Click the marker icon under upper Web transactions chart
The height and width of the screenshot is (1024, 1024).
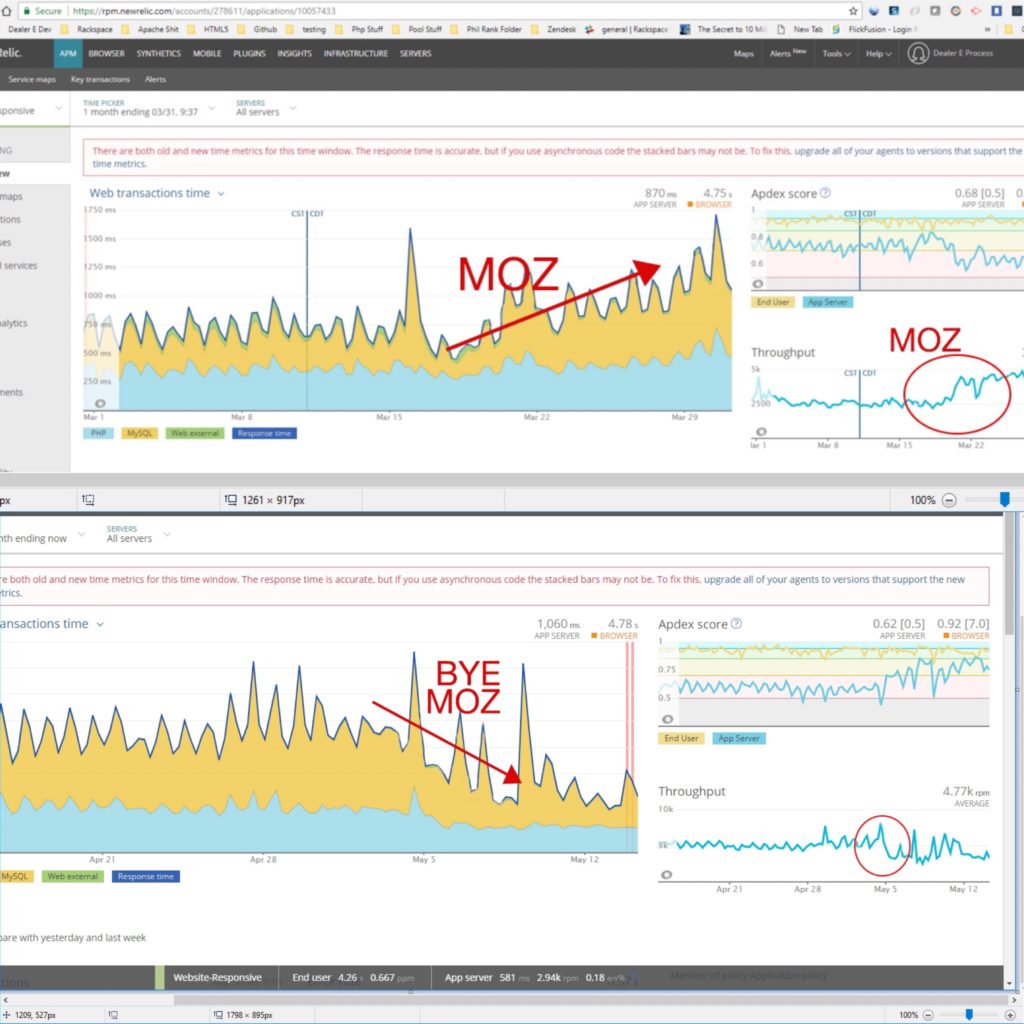[x=100, y=404]
